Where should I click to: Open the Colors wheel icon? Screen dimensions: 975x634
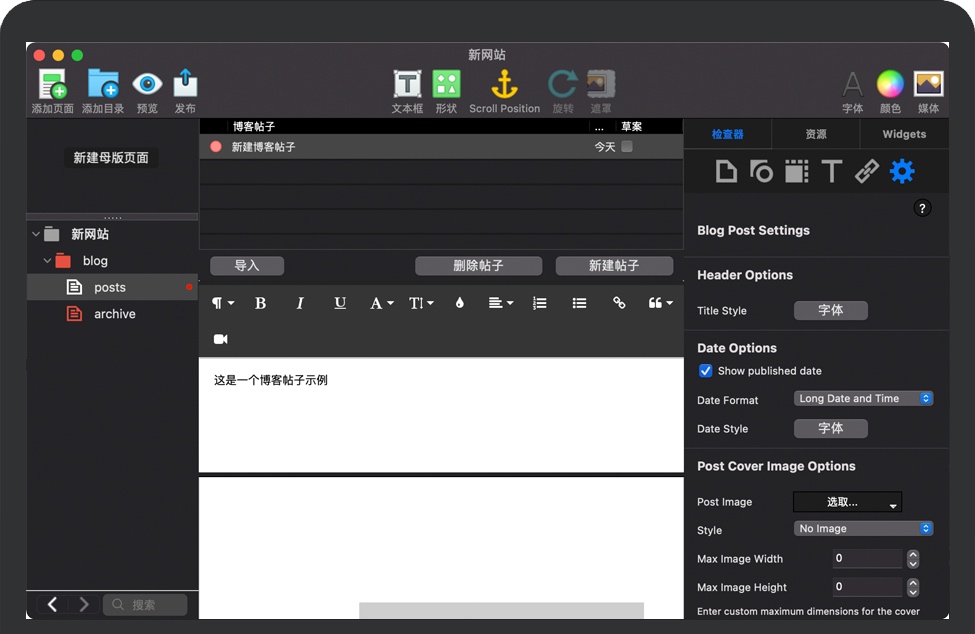[889, 85]
